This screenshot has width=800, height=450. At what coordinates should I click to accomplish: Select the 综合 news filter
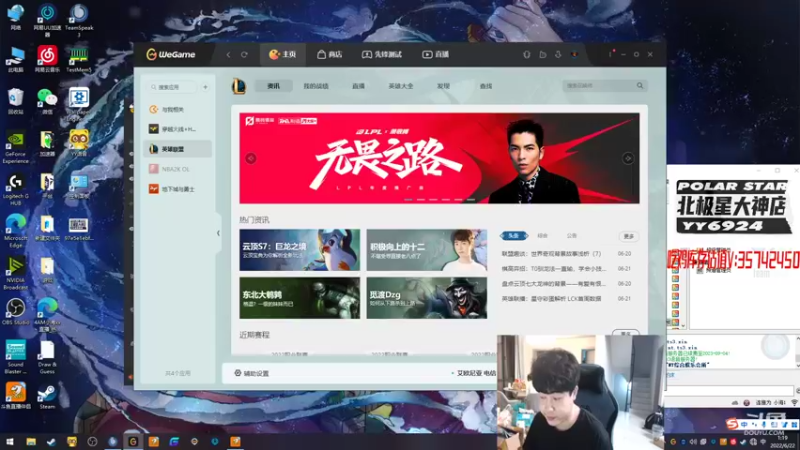542,236
